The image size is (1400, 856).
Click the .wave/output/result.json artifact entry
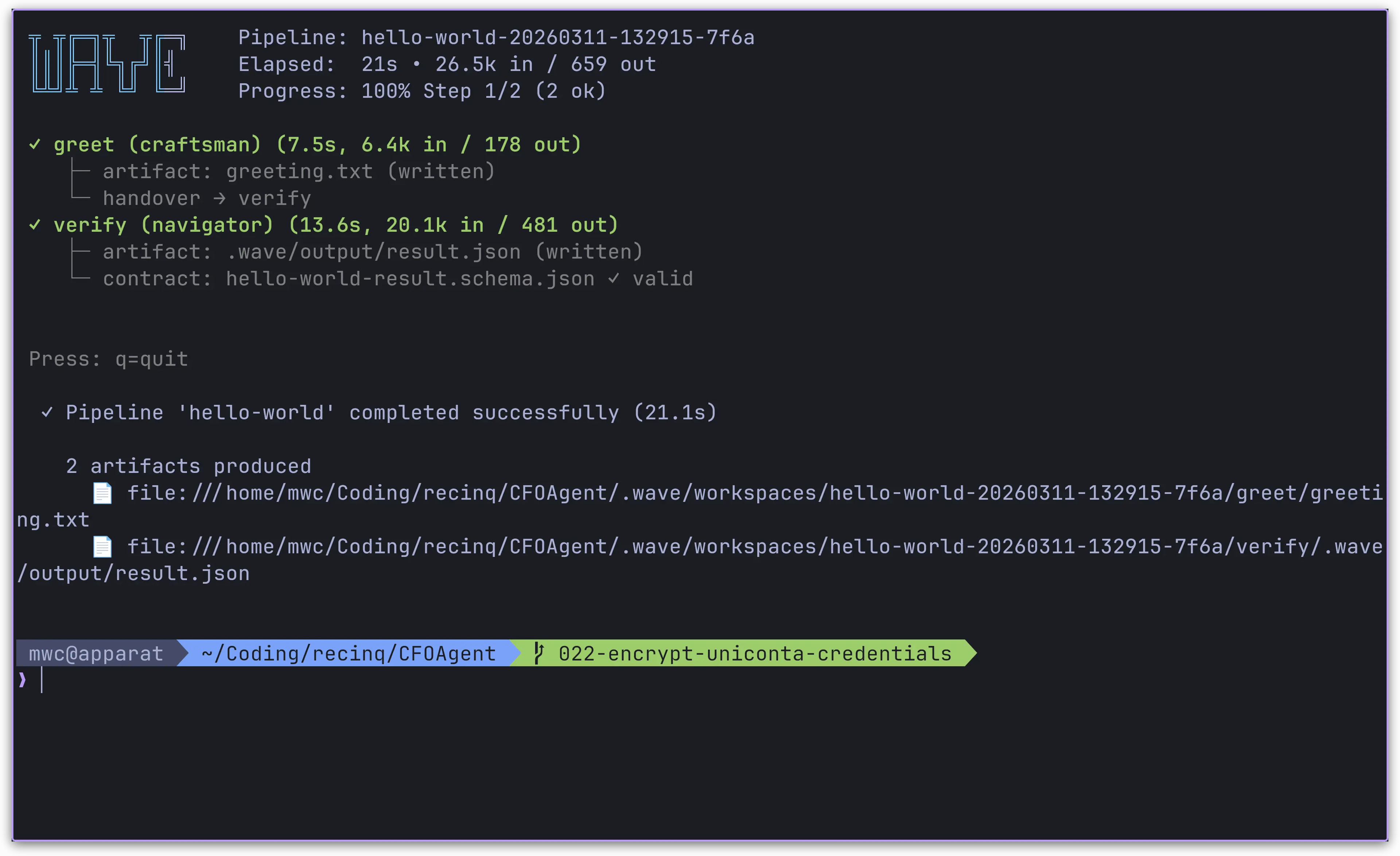coord(372,252)
